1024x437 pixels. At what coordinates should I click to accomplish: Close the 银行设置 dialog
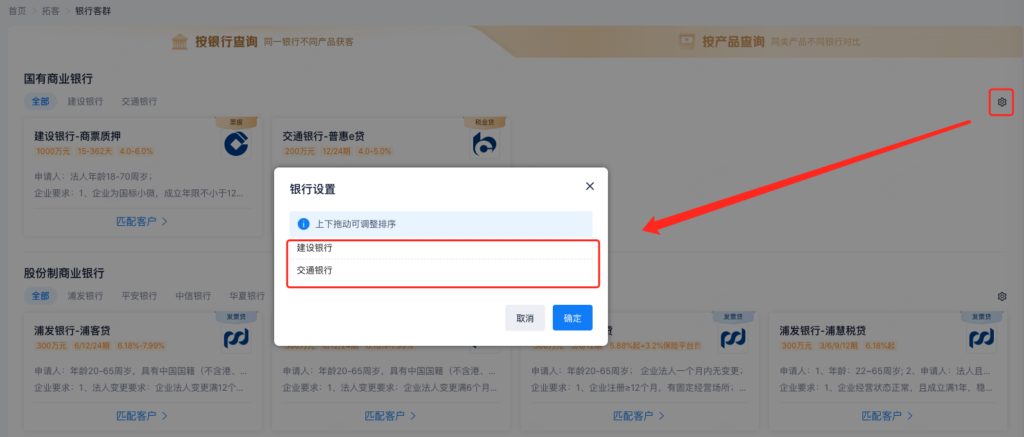pos(590,186)
